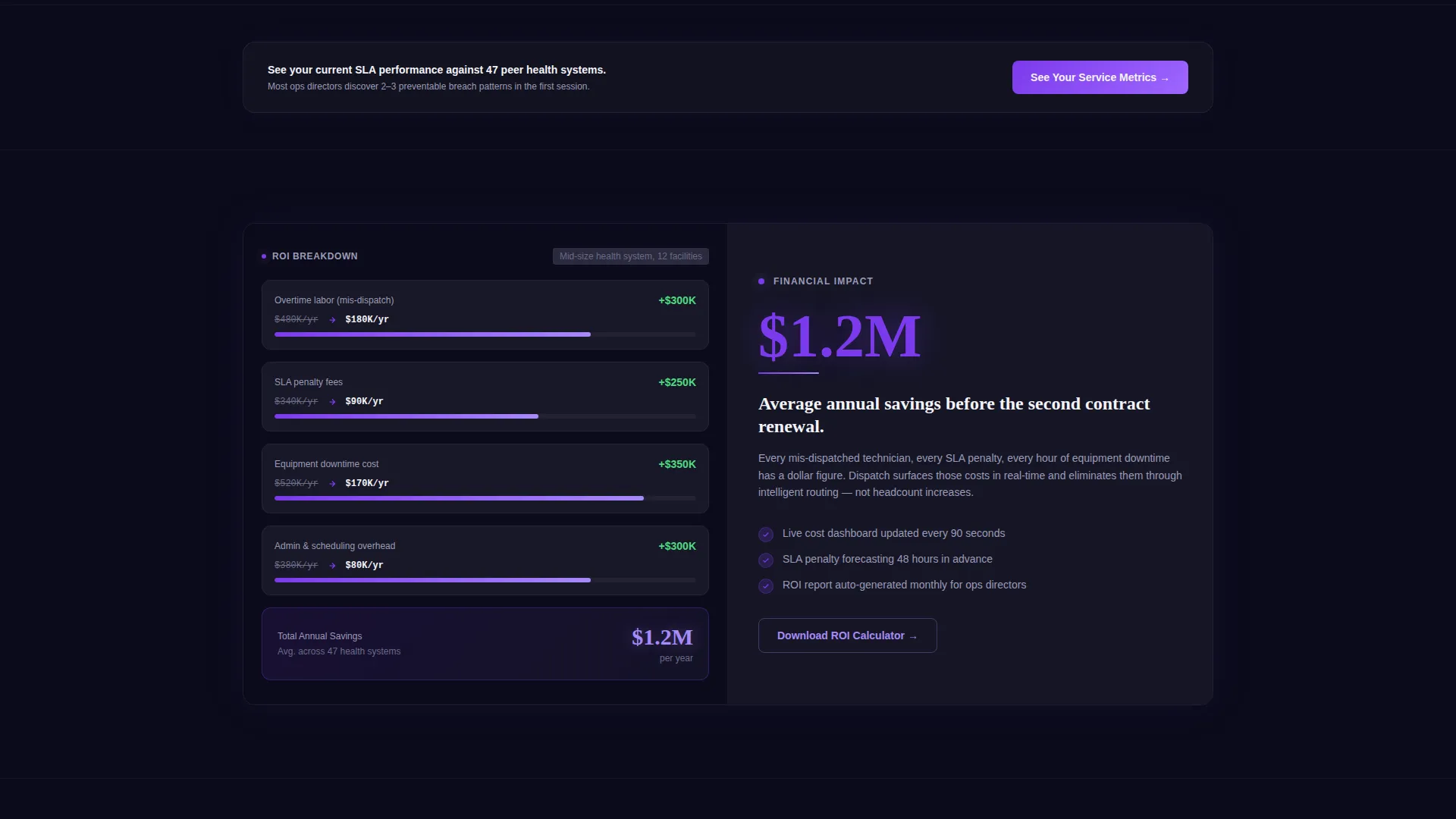Click the per year caption

point(676,658)
